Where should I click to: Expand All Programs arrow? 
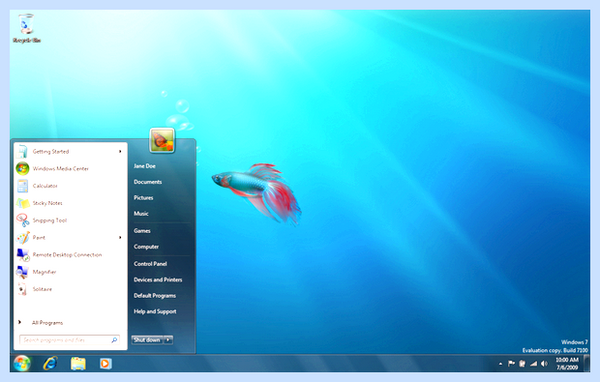tap(19, 322)
